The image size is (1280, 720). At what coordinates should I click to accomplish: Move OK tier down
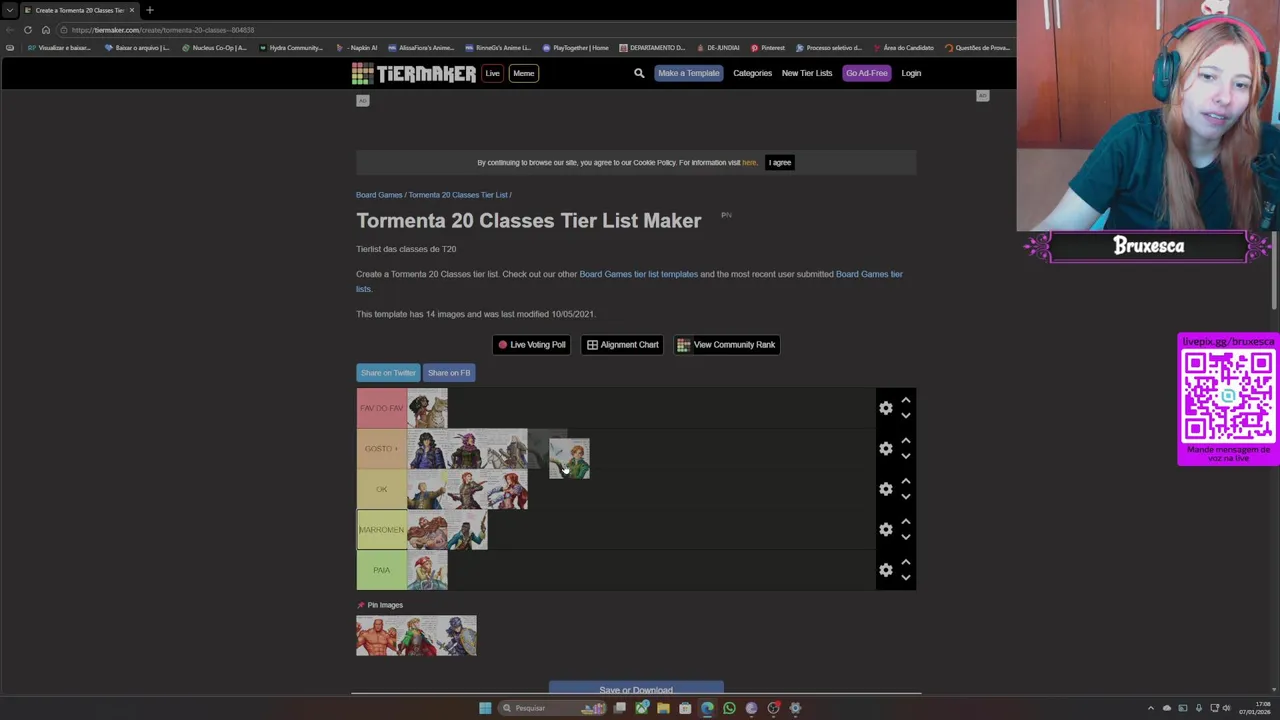coord(905,497)
